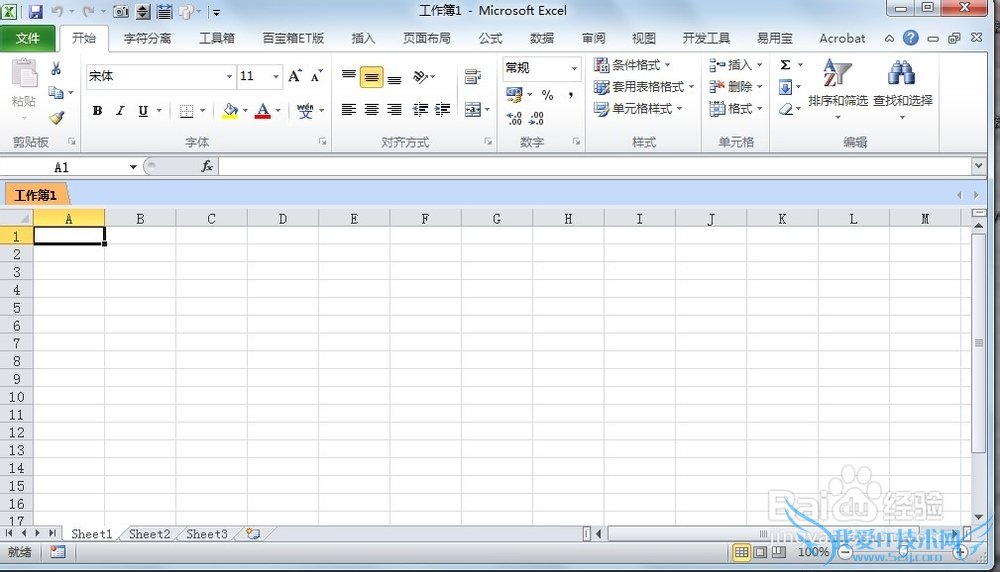1000x572 pixels.
Task: Open Find and Select (查找和选择) binoculars
Action: (902, 88)
